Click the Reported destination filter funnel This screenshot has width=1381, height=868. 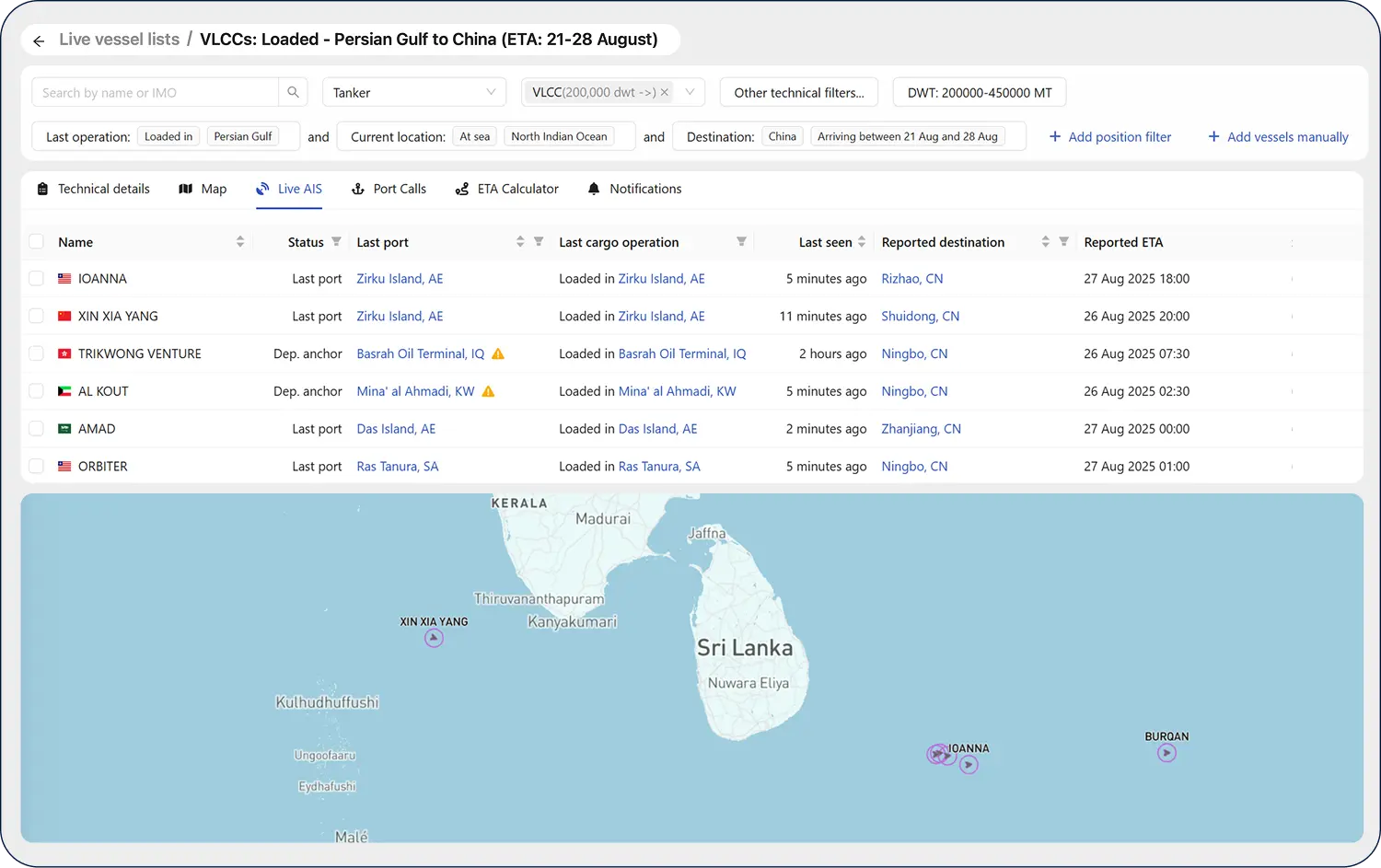click(x=1063, y=241)
